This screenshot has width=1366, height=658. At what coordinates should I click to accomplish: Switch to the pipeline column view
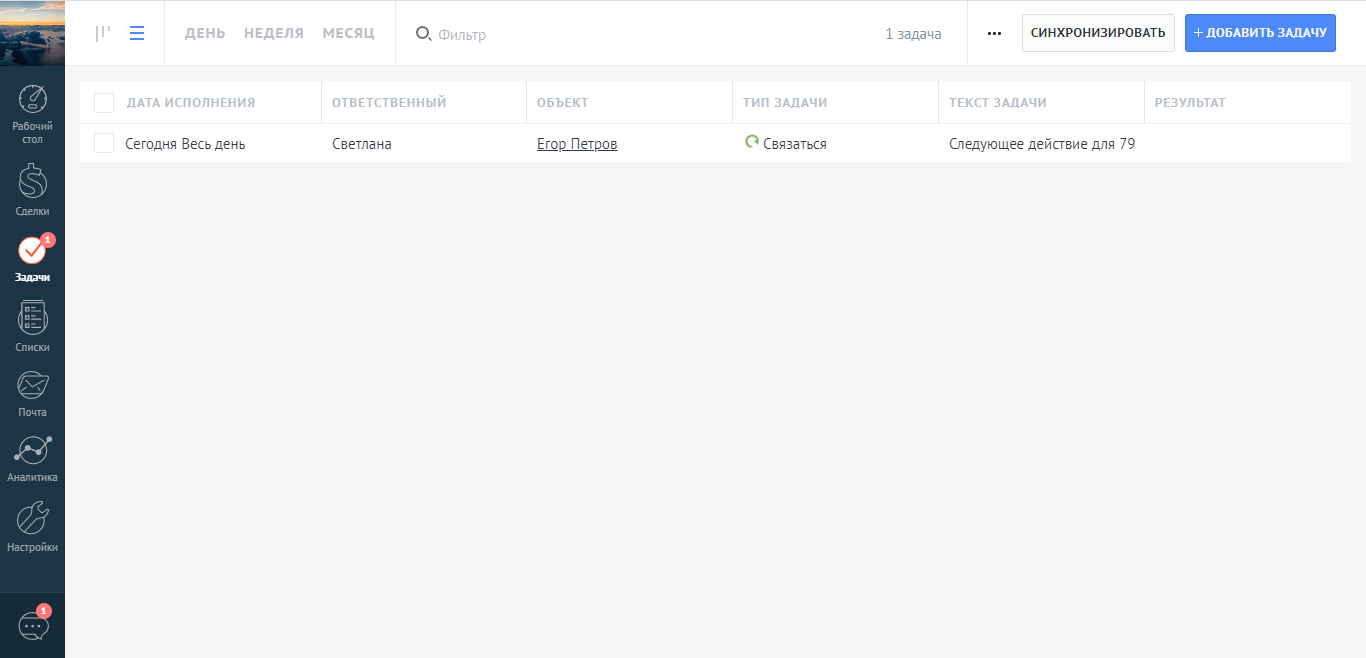pos(103,33)
